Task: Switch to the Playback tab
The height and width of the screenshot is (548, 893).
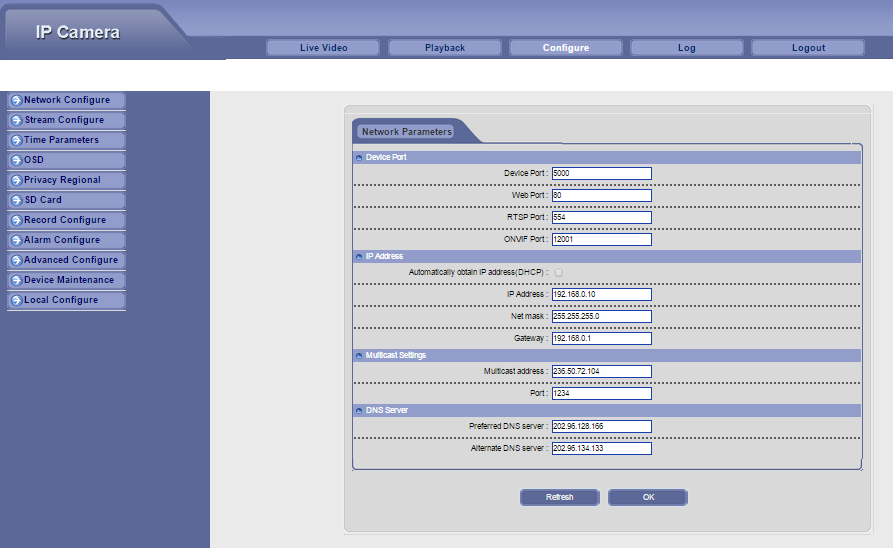Action: coord(444,48)
